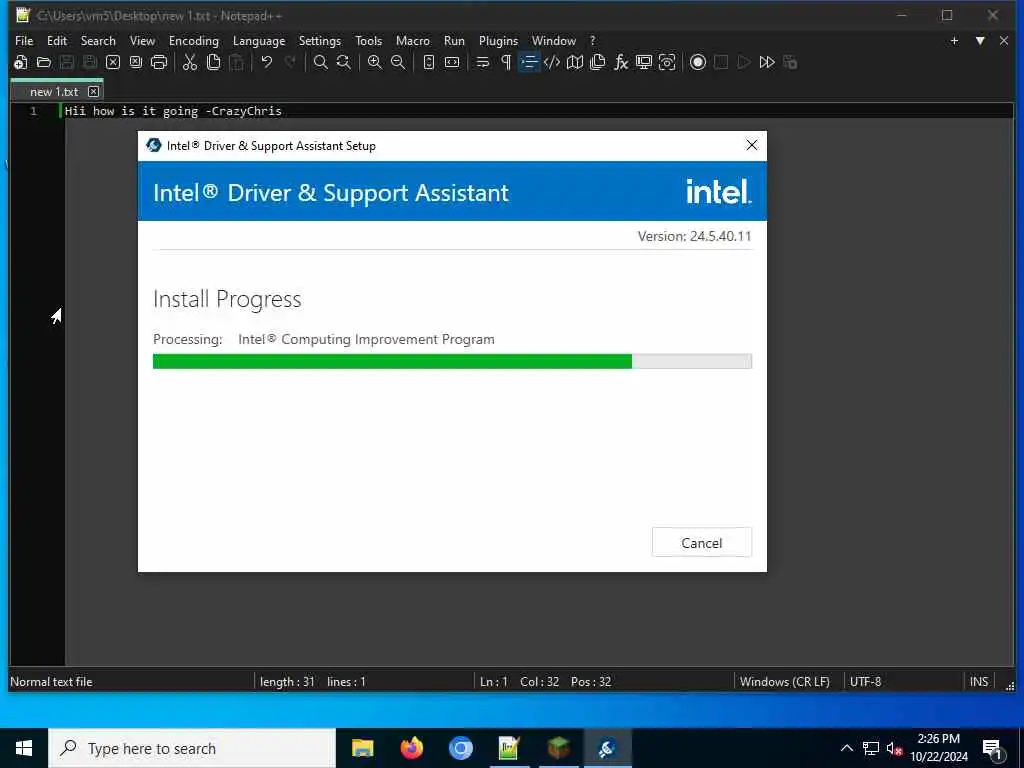Click the Zoom In toolbar icon
1024x768 pixels.
[x=375, y=63]
